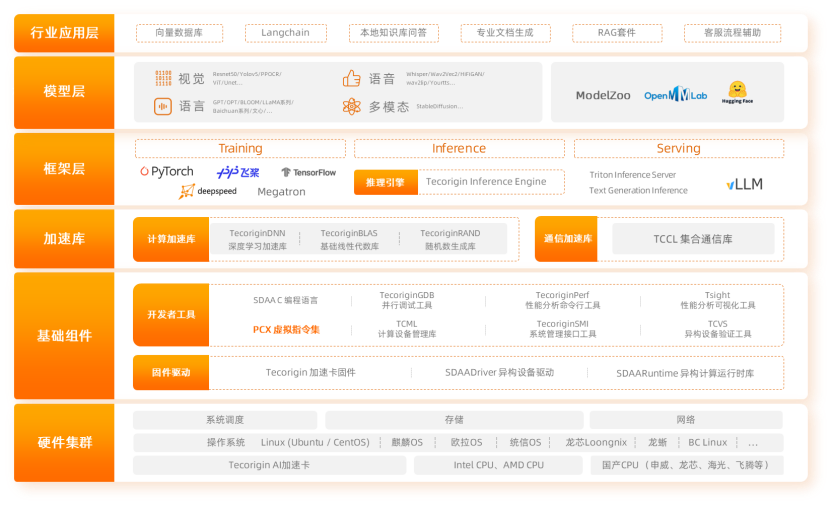Click the deepspeed logo
This screenshot has width=832, height=506.
(x=208, y=191)
